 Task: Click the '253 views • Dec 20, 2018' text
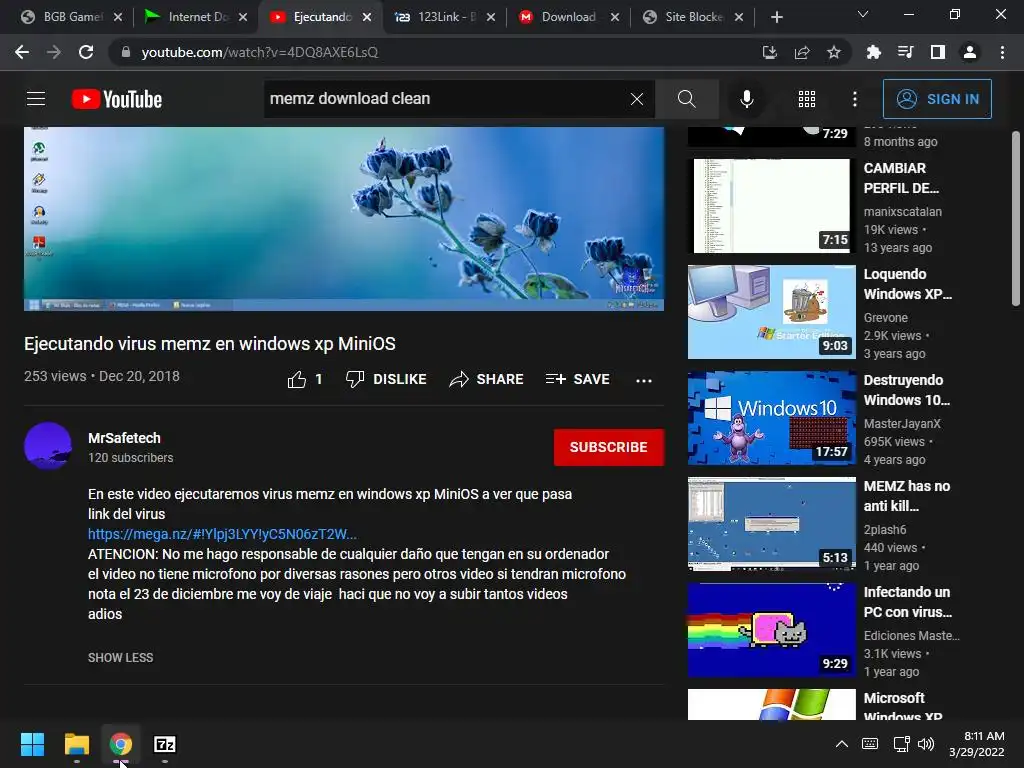102,376
